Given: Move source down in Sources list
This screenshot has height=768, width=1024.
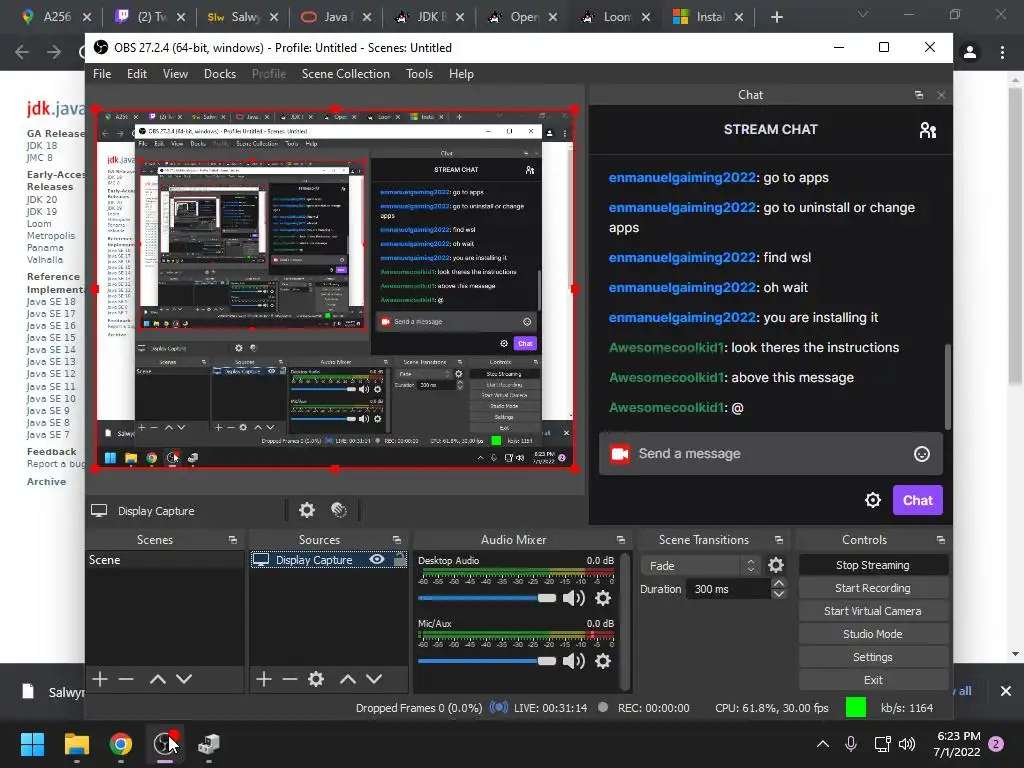Looking at the screenshot, I should [x=374, y=679].
